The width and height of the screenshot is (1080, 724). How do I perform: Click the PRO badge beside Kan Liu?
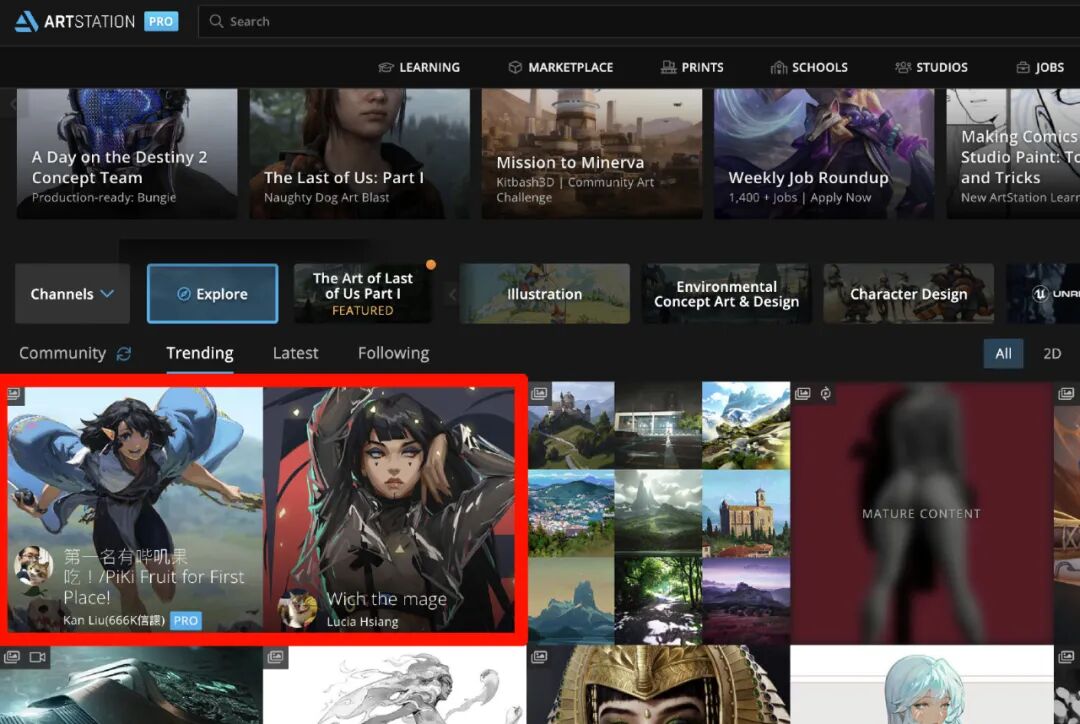tap(185, 621)
